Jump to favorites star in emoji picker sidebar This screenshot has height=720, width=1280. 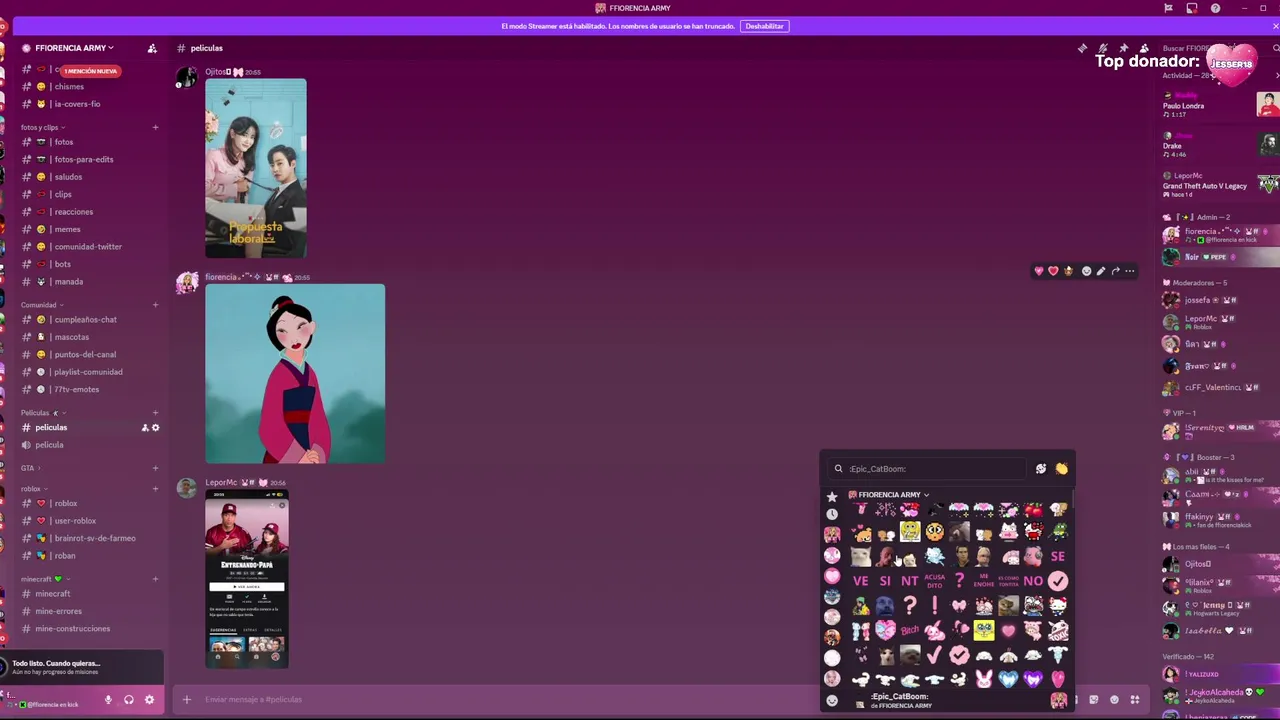832,497
